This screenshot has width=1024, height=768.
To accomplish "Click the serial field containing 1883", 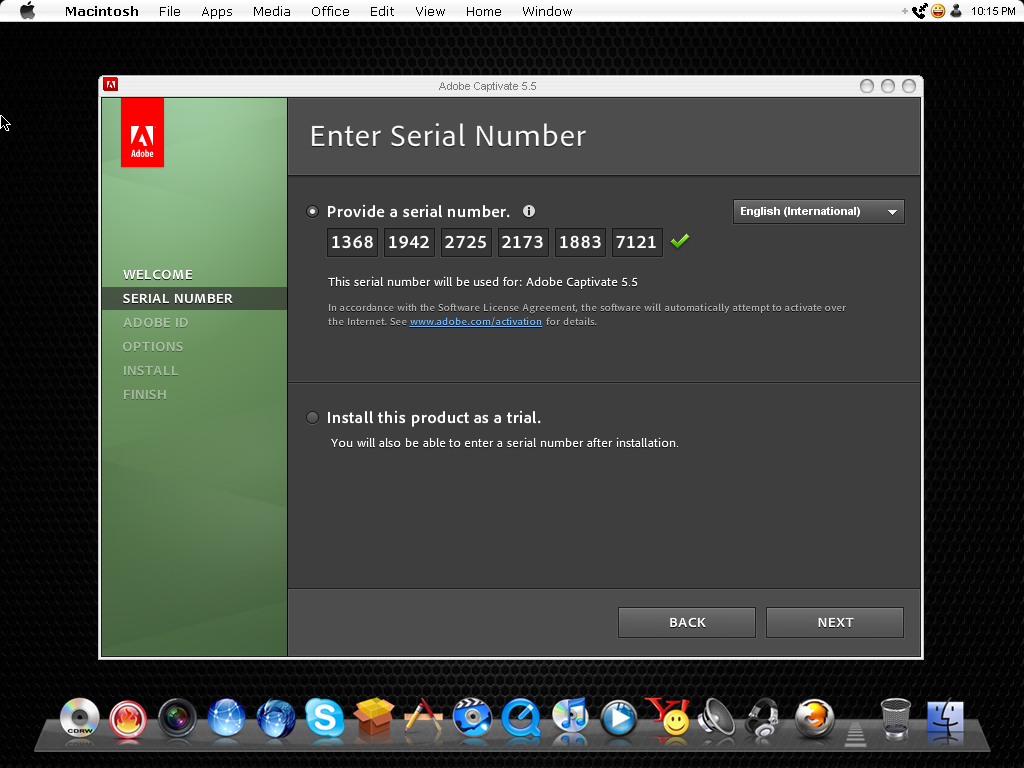I will click(x=581, y=242).
